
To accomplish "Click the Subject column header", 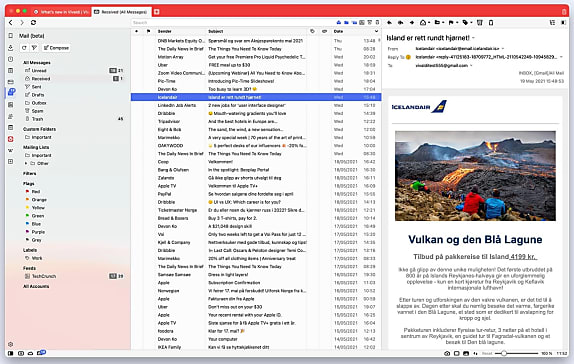I will coord(216,31).
